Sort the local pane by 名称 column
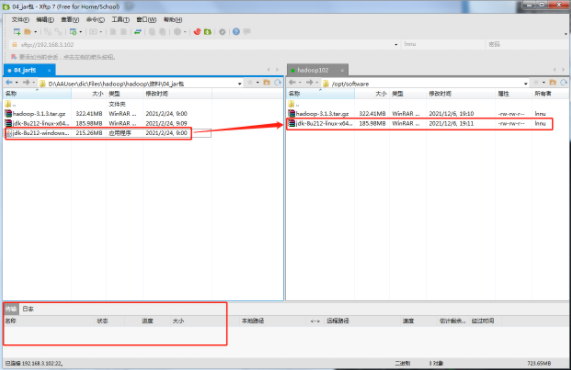Image resolution: width=571 pixels, height=370 pixels. pyautogui.click(x=38, y=94)
